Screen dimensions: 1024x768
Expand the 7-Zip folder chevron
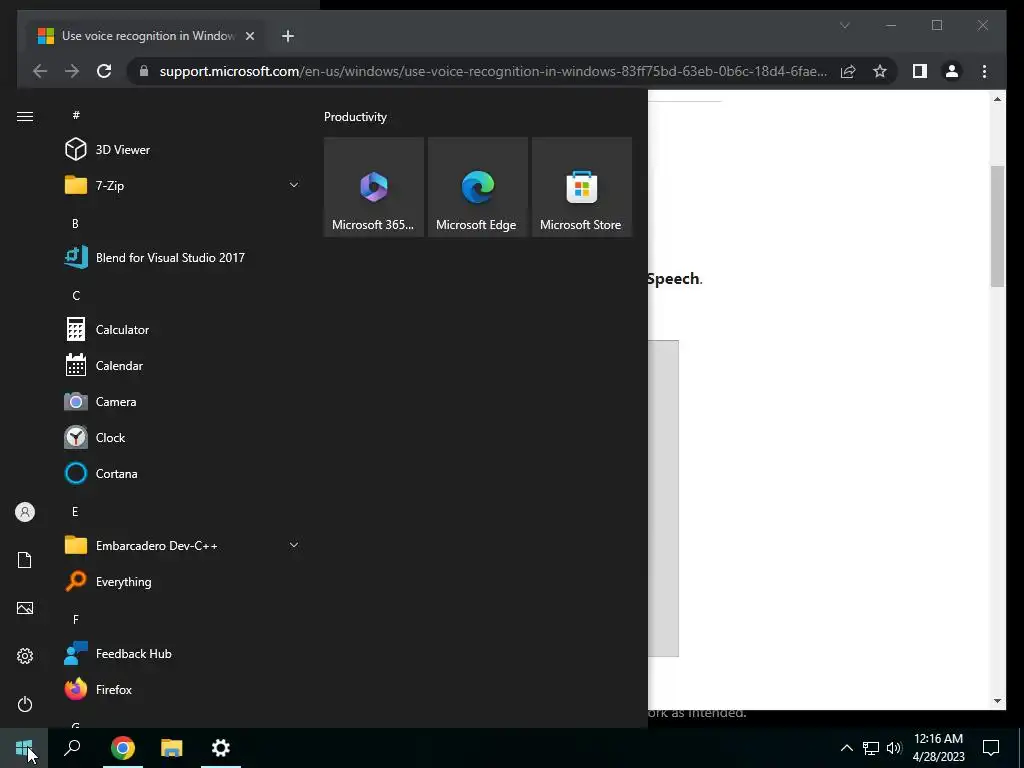[294, 185]
